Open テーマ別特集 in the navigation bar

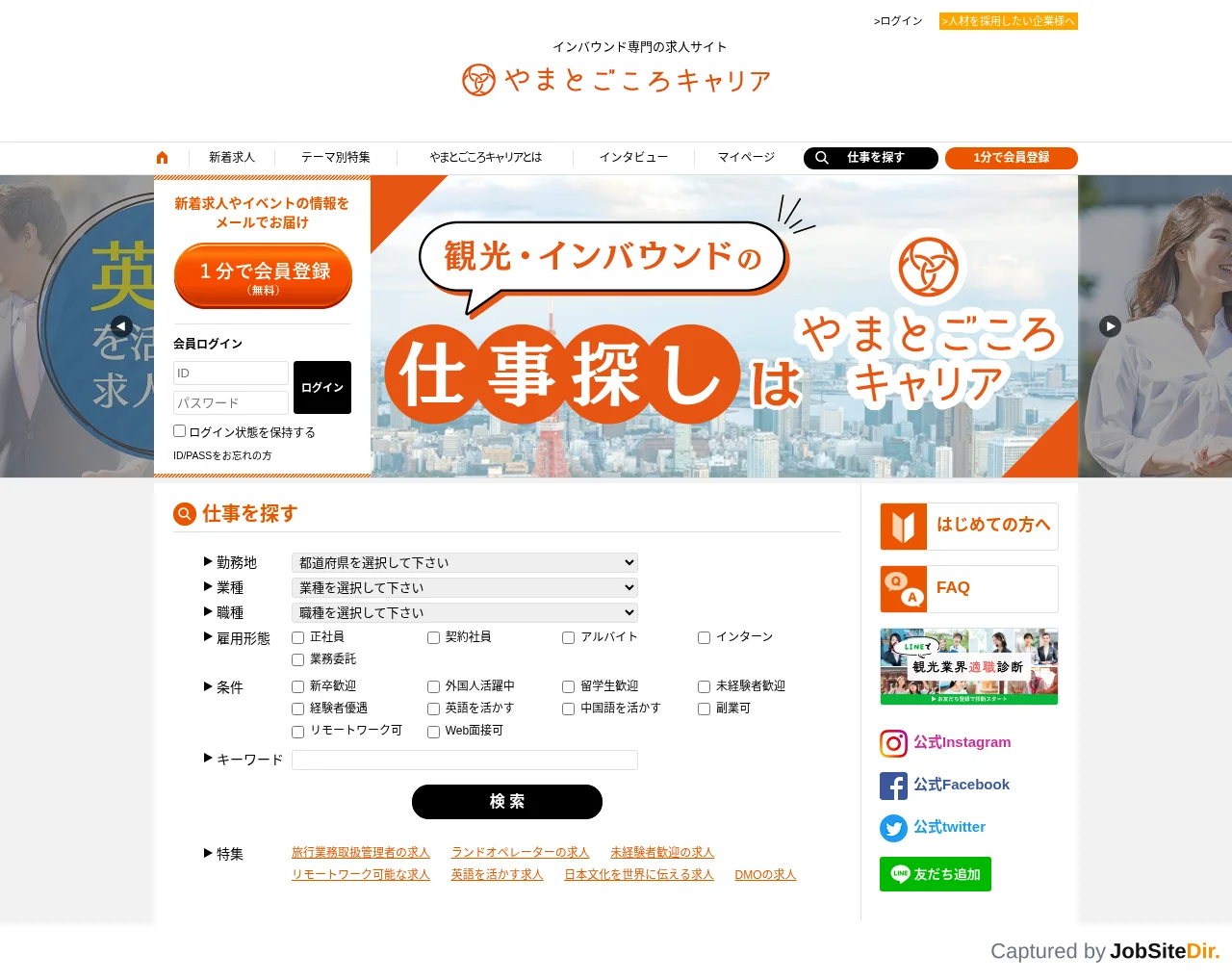point(336,158)
